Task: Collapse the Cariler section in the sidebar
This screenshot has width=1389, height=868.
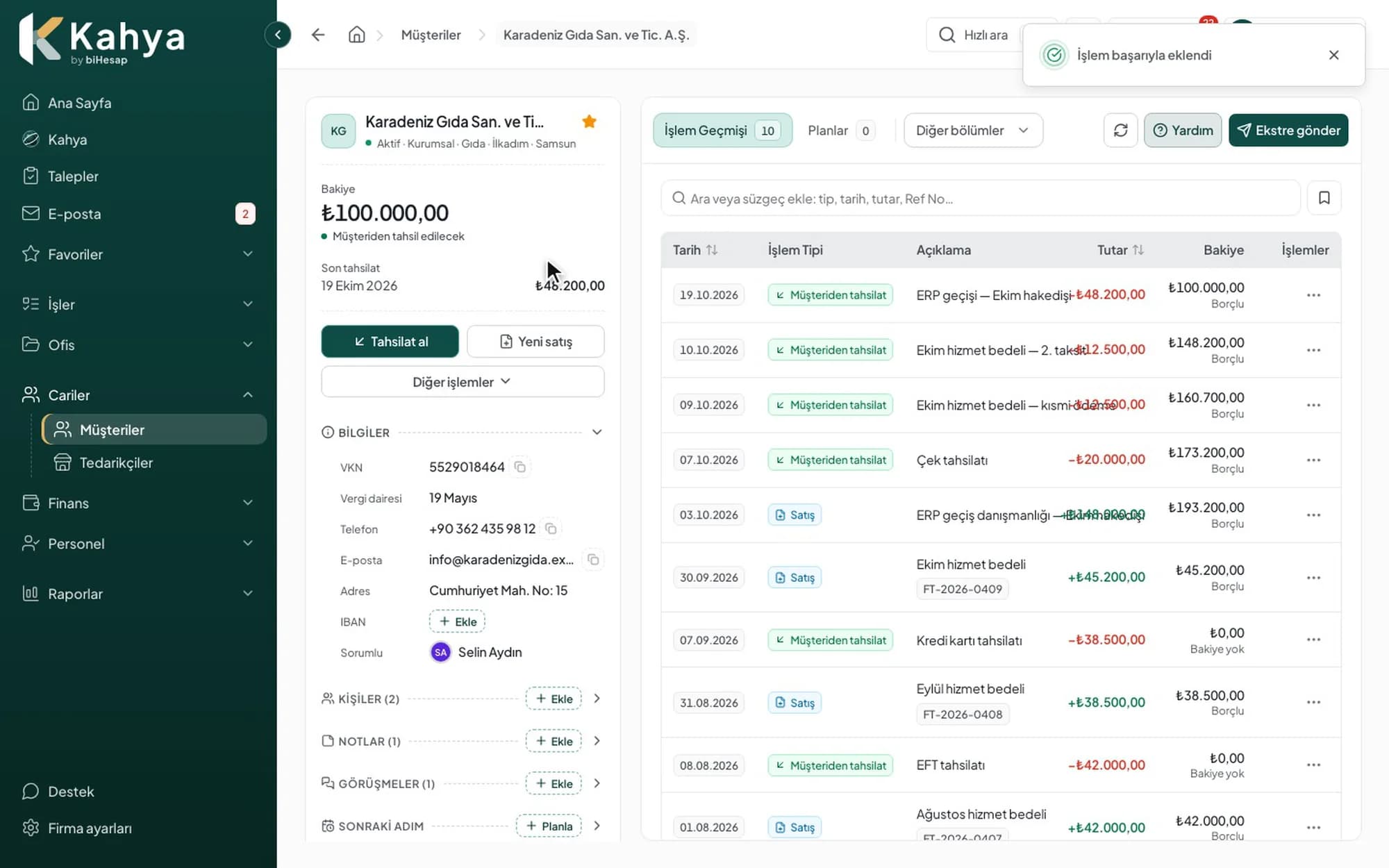Action: [139, 395]
